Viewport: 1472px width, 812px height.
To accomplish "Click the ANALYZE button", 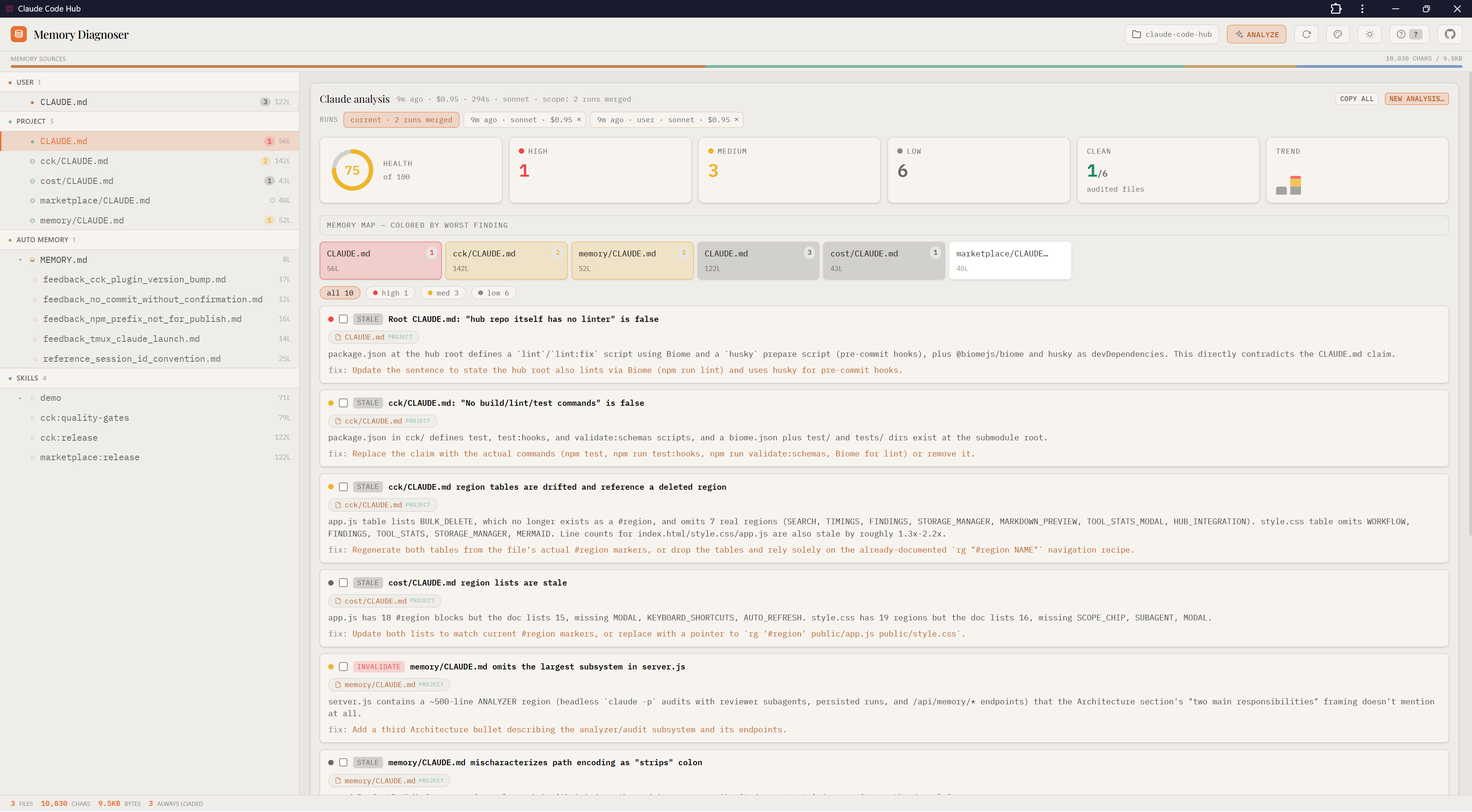I will [1257, 34].
